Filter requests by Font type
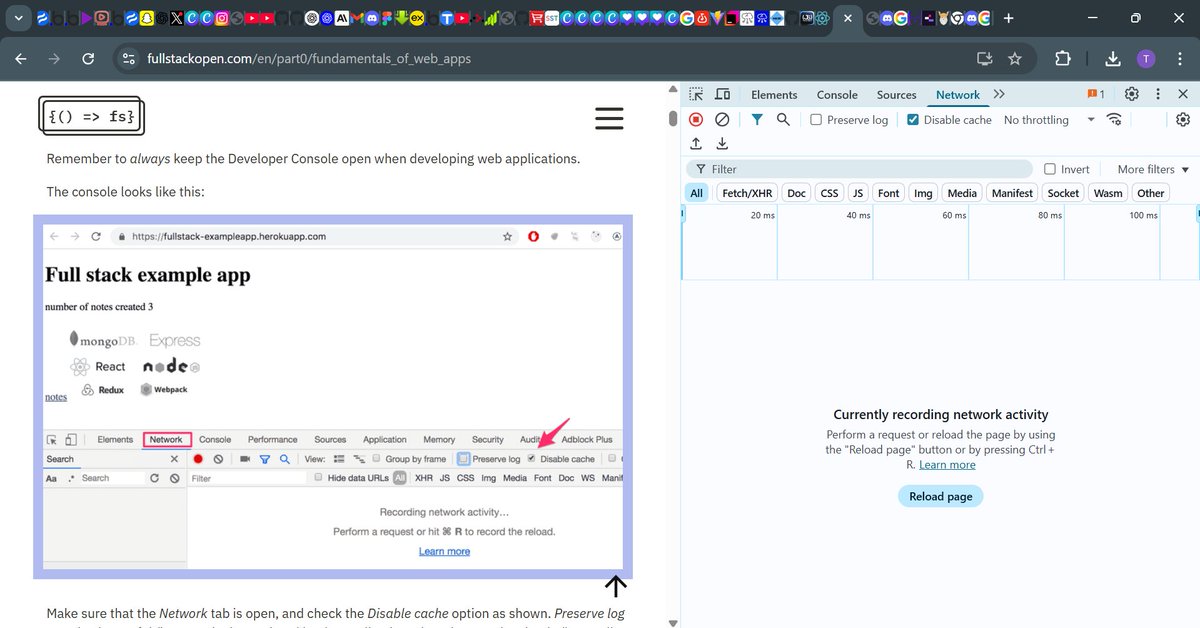Screen dimensions: 1200x628 [x=889, y=193]
